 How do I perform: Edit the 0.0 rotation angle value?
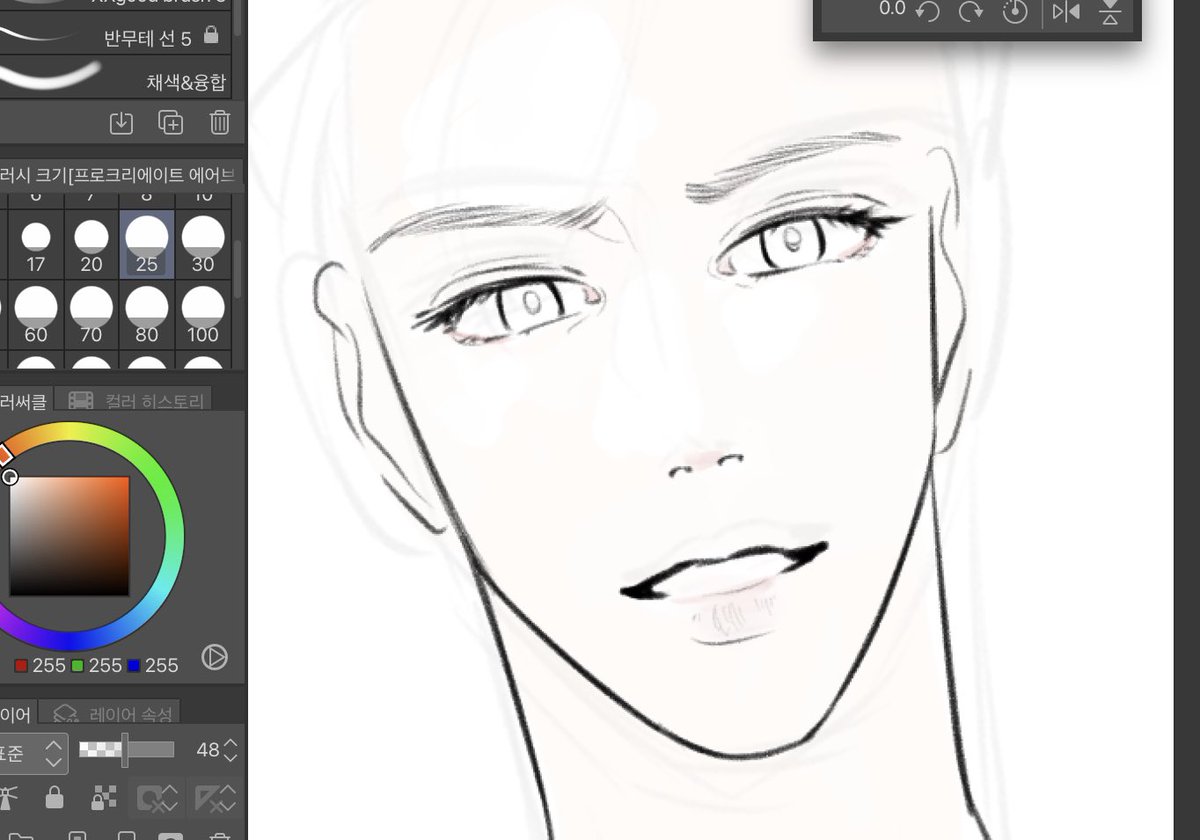coord(892,9)
